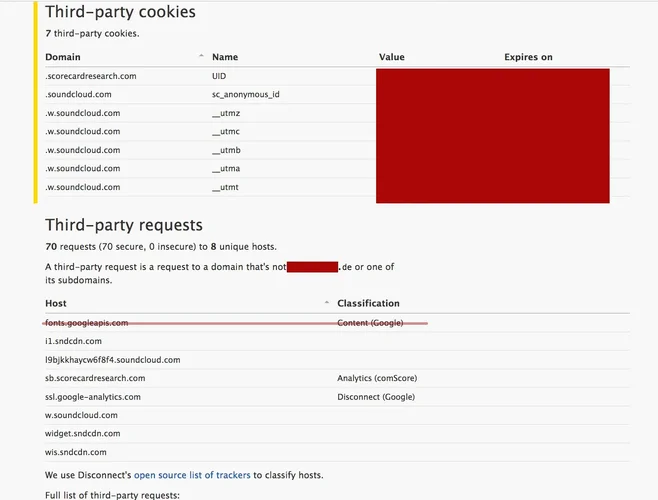
Task: Click the Value column header
Action: (x=392, y=58)
